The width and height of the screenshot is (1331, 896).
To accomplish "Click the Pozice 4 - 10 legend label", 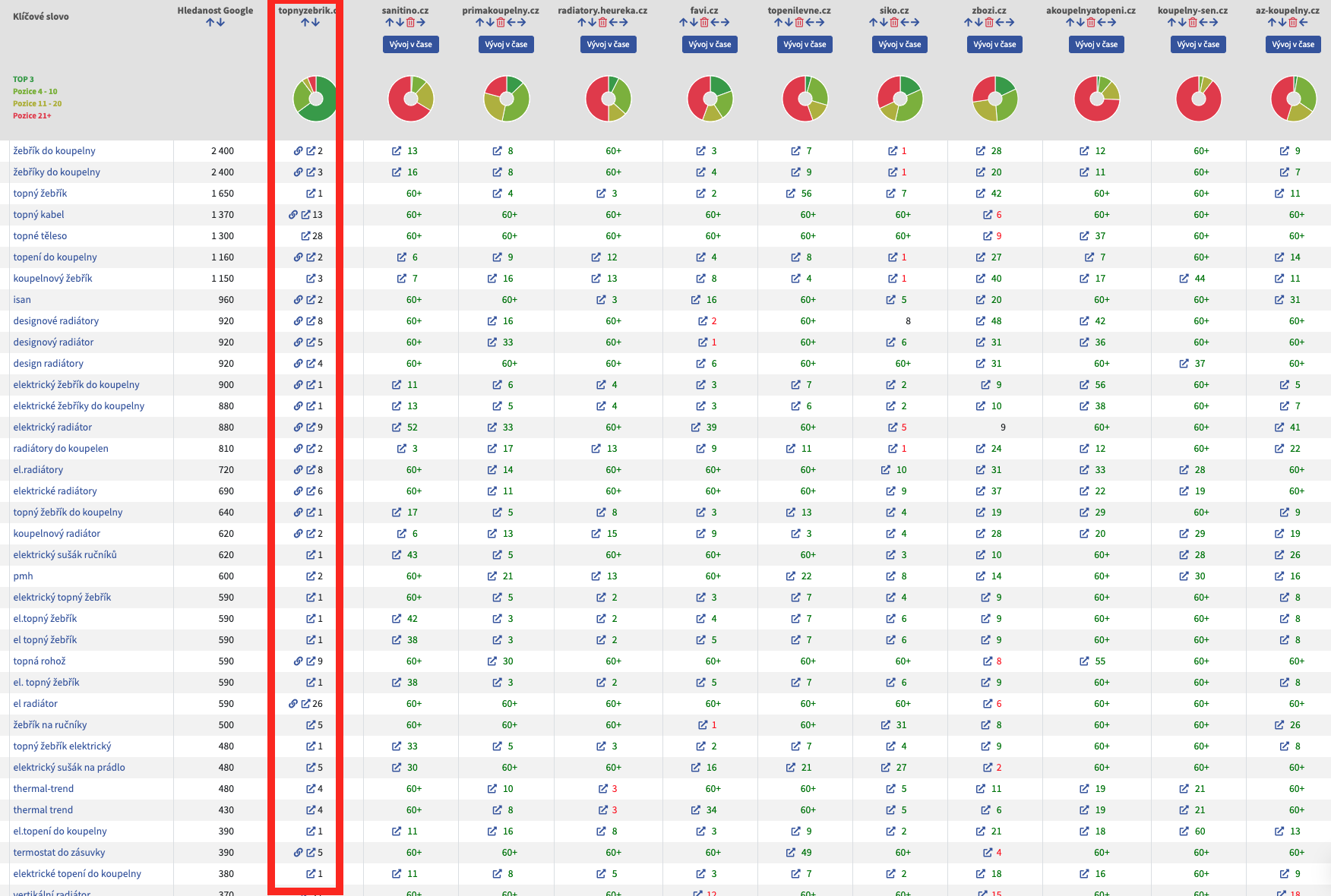I will 35,92.
